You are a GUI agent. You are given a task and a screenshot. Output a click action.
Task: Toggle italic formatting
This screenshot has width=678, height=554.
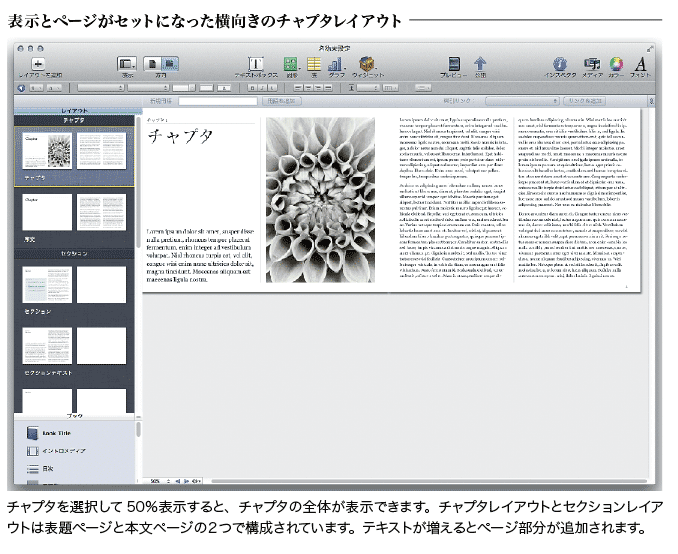click(262, 88)
